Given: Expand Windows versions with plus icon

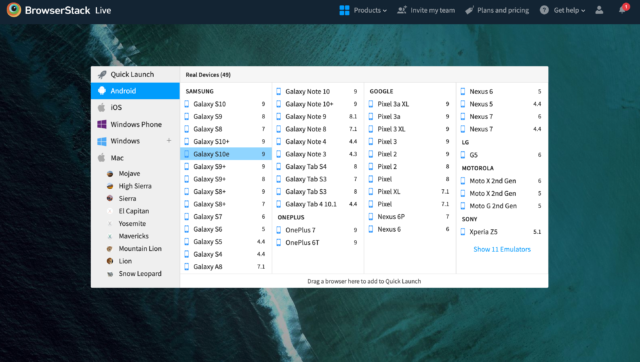Looking at the screenshot, I should [x=169, y=141].
